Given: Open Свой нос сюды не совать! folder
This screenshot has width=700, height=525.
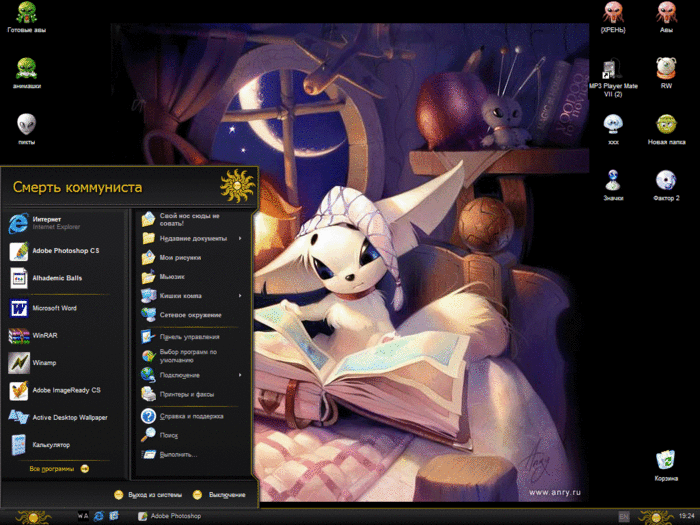Looking at the screenshot, I should 193,219.
